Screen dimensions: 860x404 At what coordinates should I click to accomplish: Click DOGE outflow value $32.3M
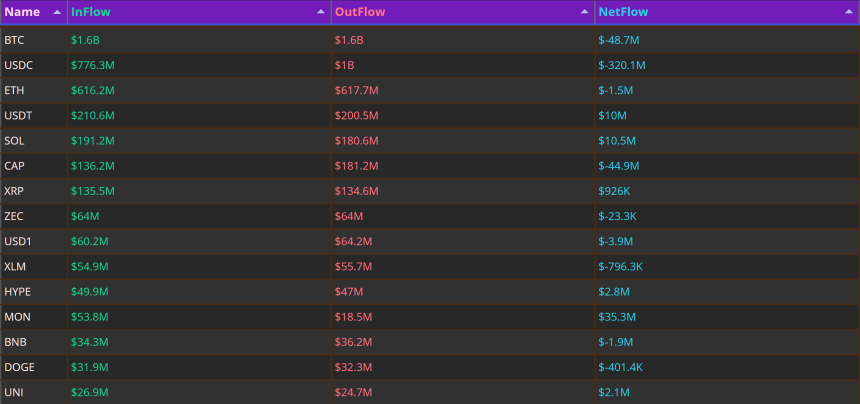tap(353, 367)
